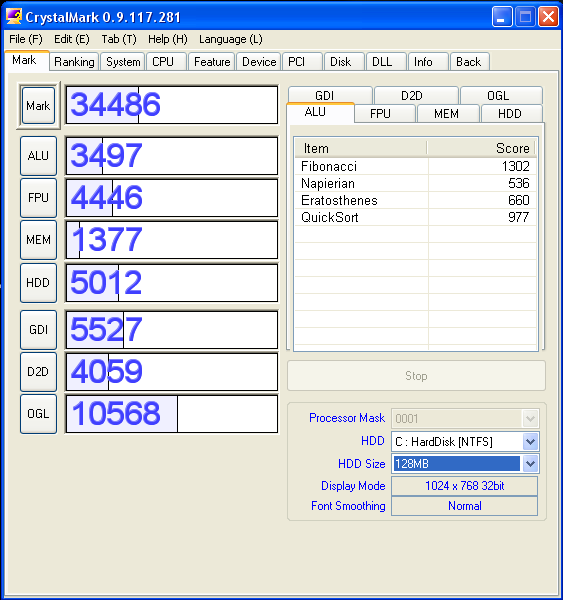563x600 pixels.
Task: Switch to the System tab
Action: [x=123, y=62]
